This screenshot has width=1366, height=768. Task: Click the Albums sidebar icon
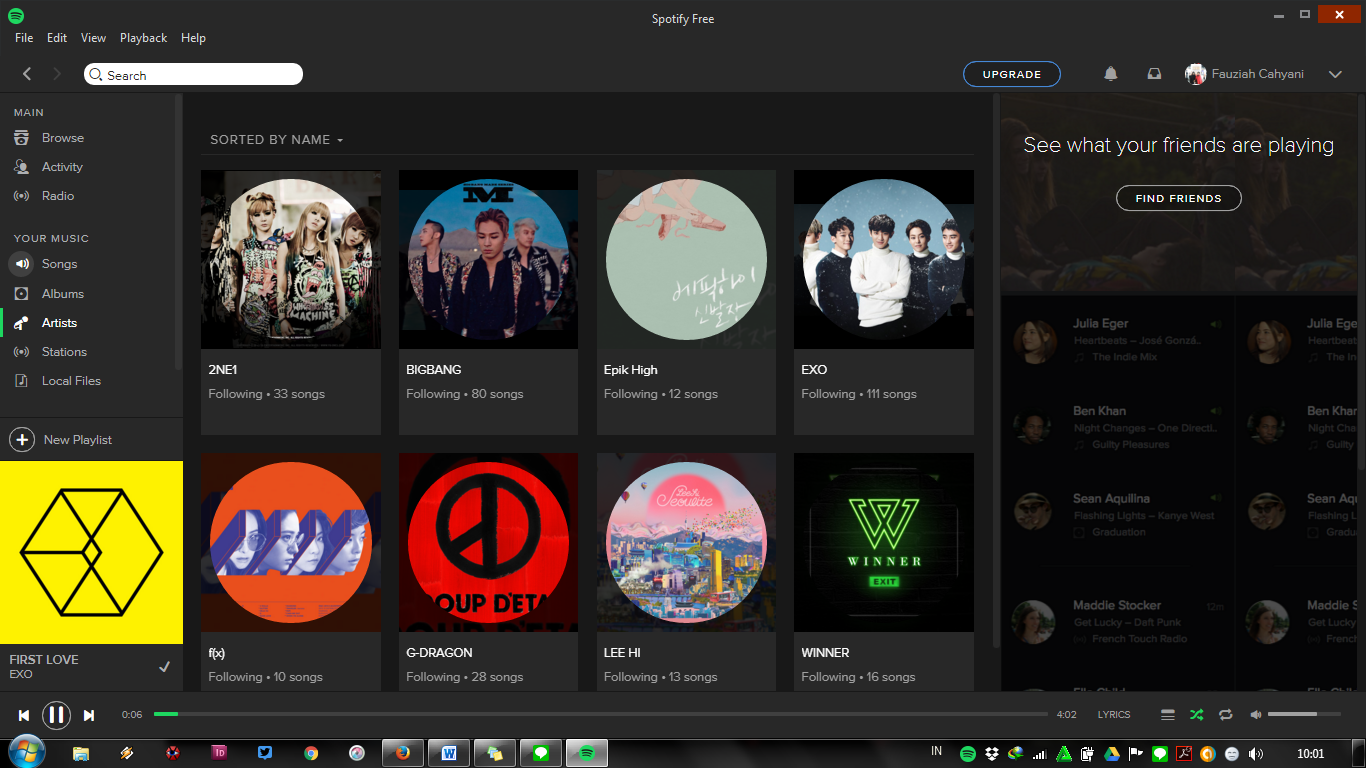[21, 294]
